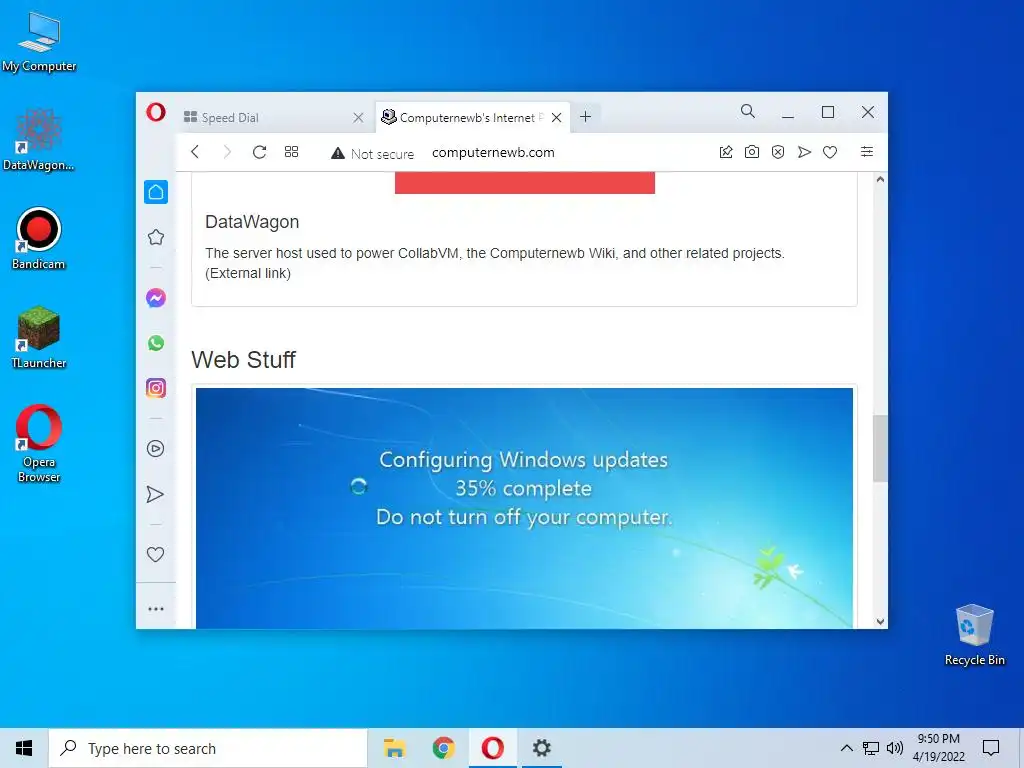The image size is (1024, 768).
Task: Open Messenger in the Opera sidebar
Action: (x=156, y=298)
